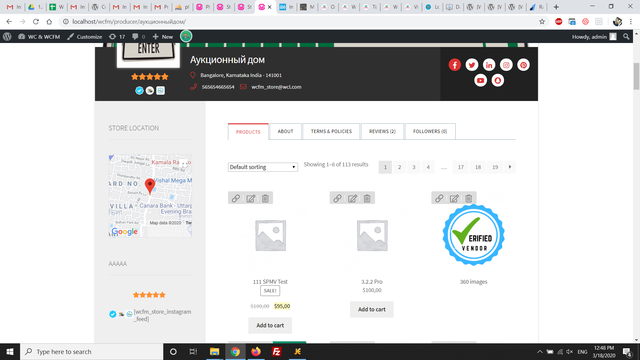Go to pagination page 19

(x=495, y=167)
